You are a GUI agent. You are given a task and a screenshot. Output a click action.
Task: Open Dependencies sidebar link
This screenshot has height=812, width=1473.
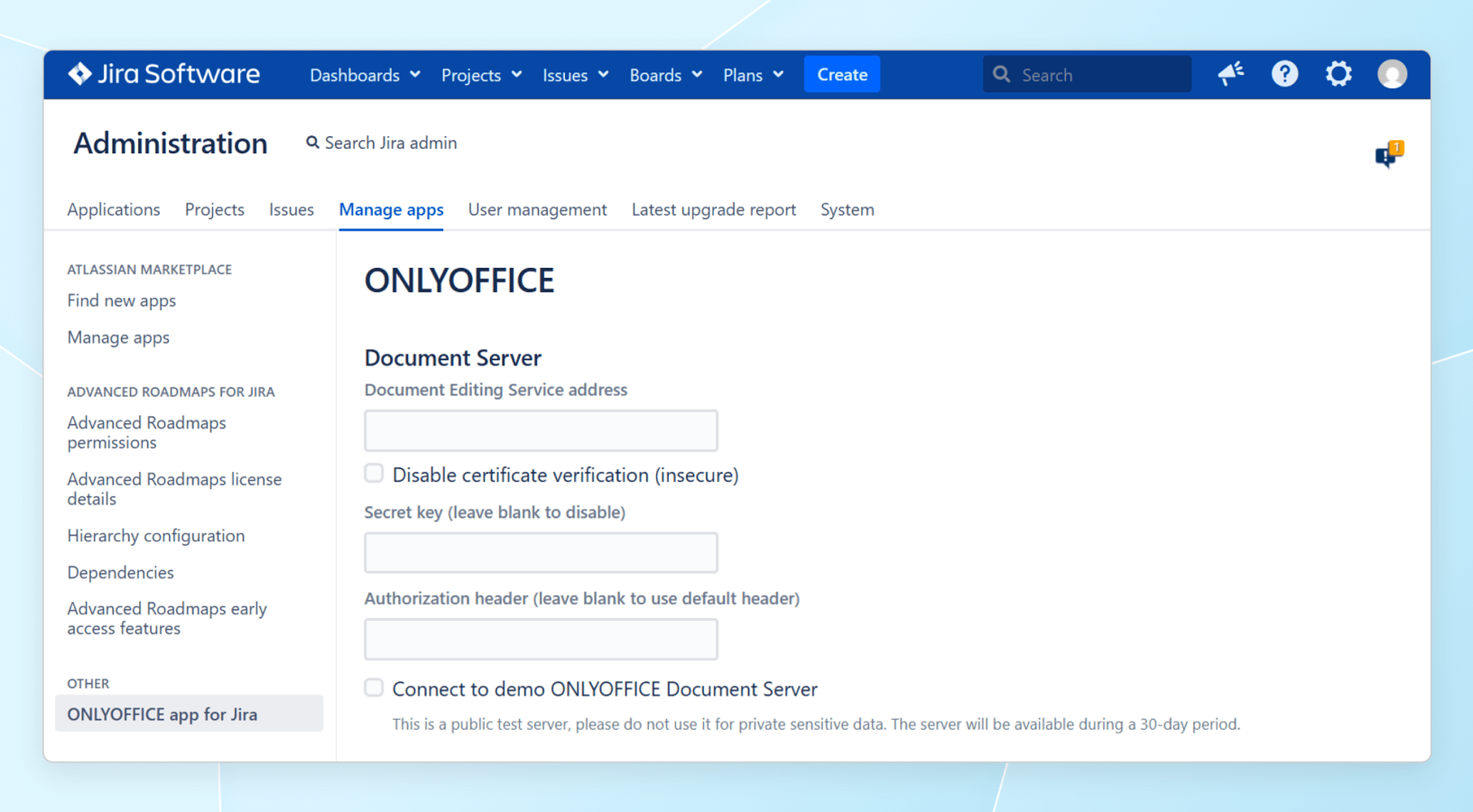121,573
